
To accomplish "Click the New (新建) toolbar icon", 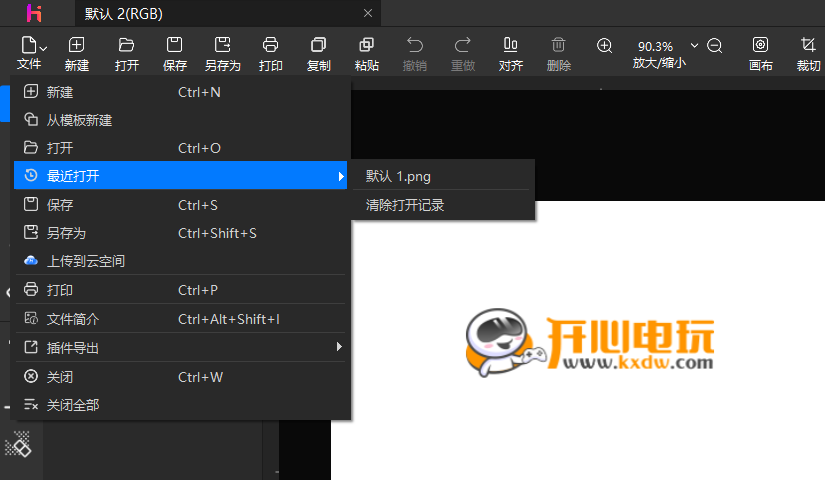I will pos(76,45).
